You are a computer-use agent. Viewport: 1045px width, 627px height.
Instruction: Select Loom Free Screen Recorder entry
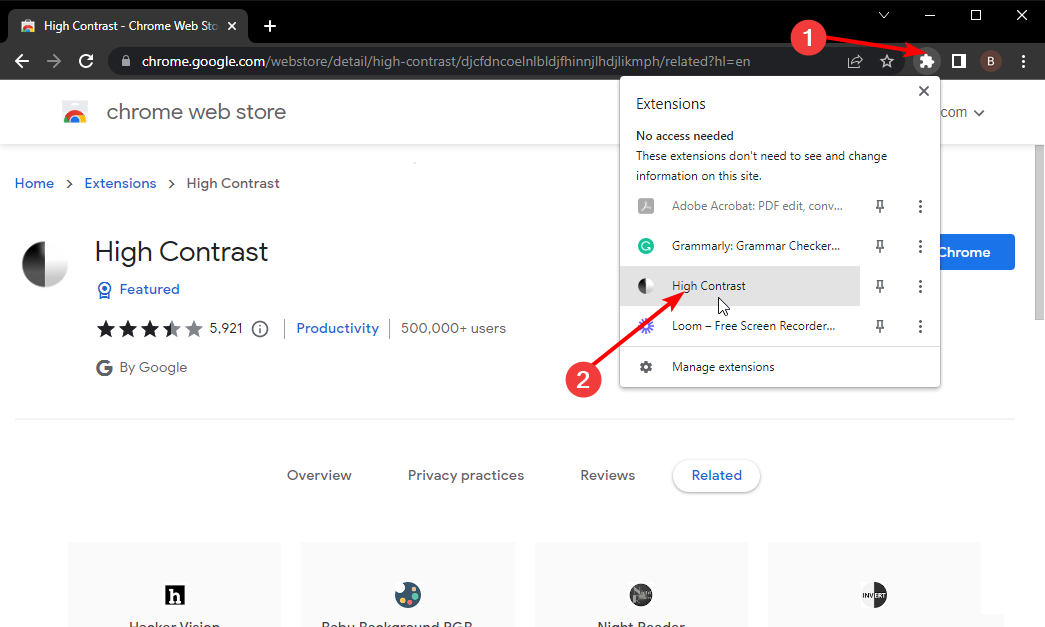[740, 326]
